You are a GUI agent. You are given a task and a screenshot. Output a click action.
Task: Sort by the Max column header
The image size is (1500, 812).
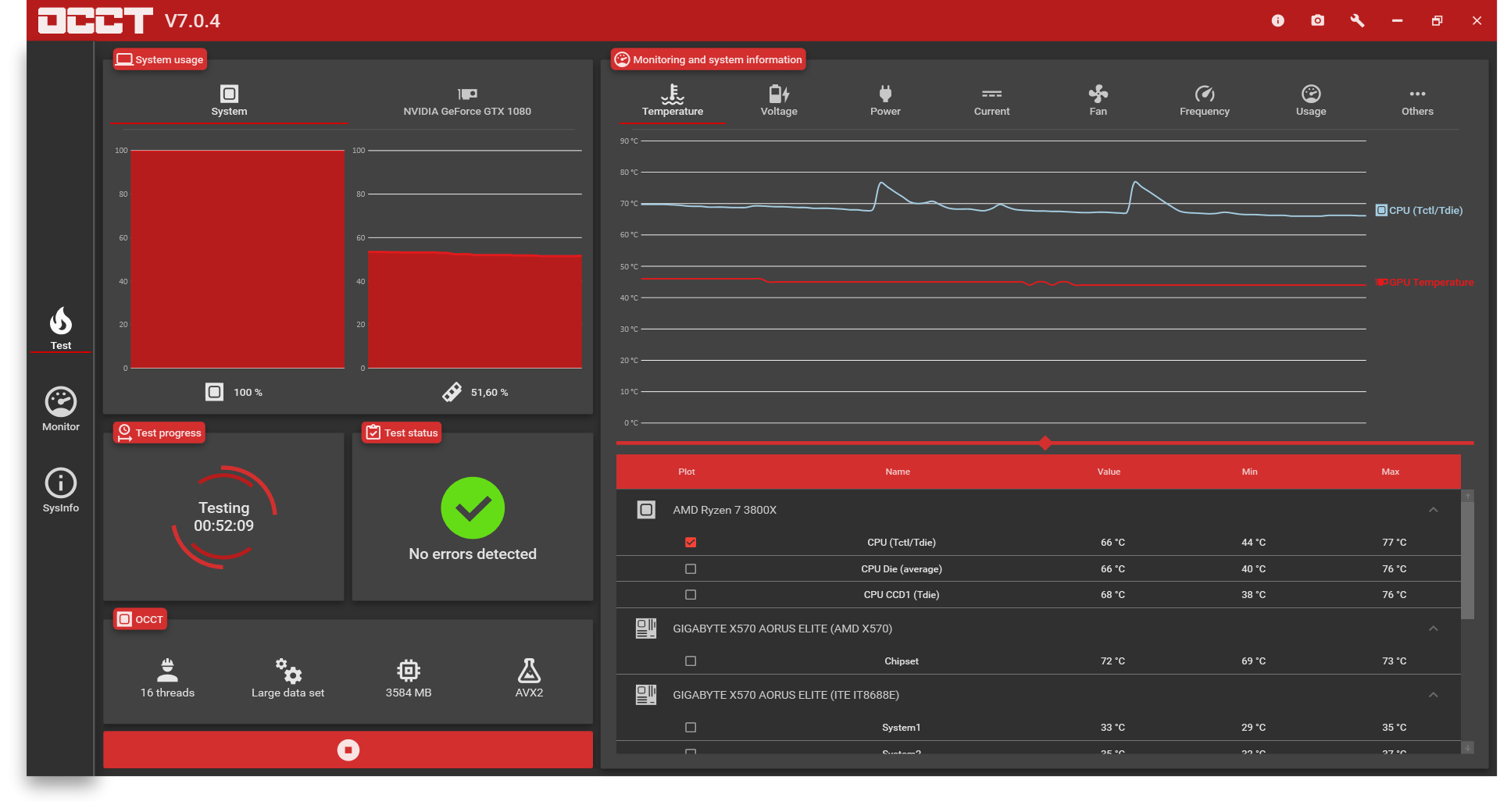pos(1390,472)
